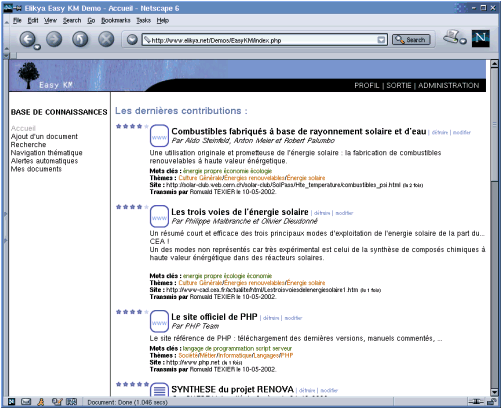Click star rating of Le site officiel de PHP

click(132, 312)
